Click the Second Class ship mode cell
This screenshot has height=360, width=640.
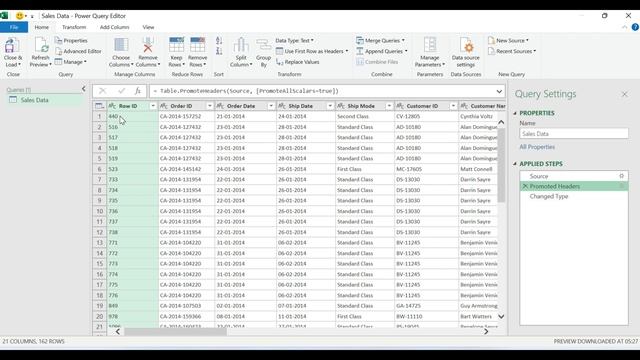point(365,116)
